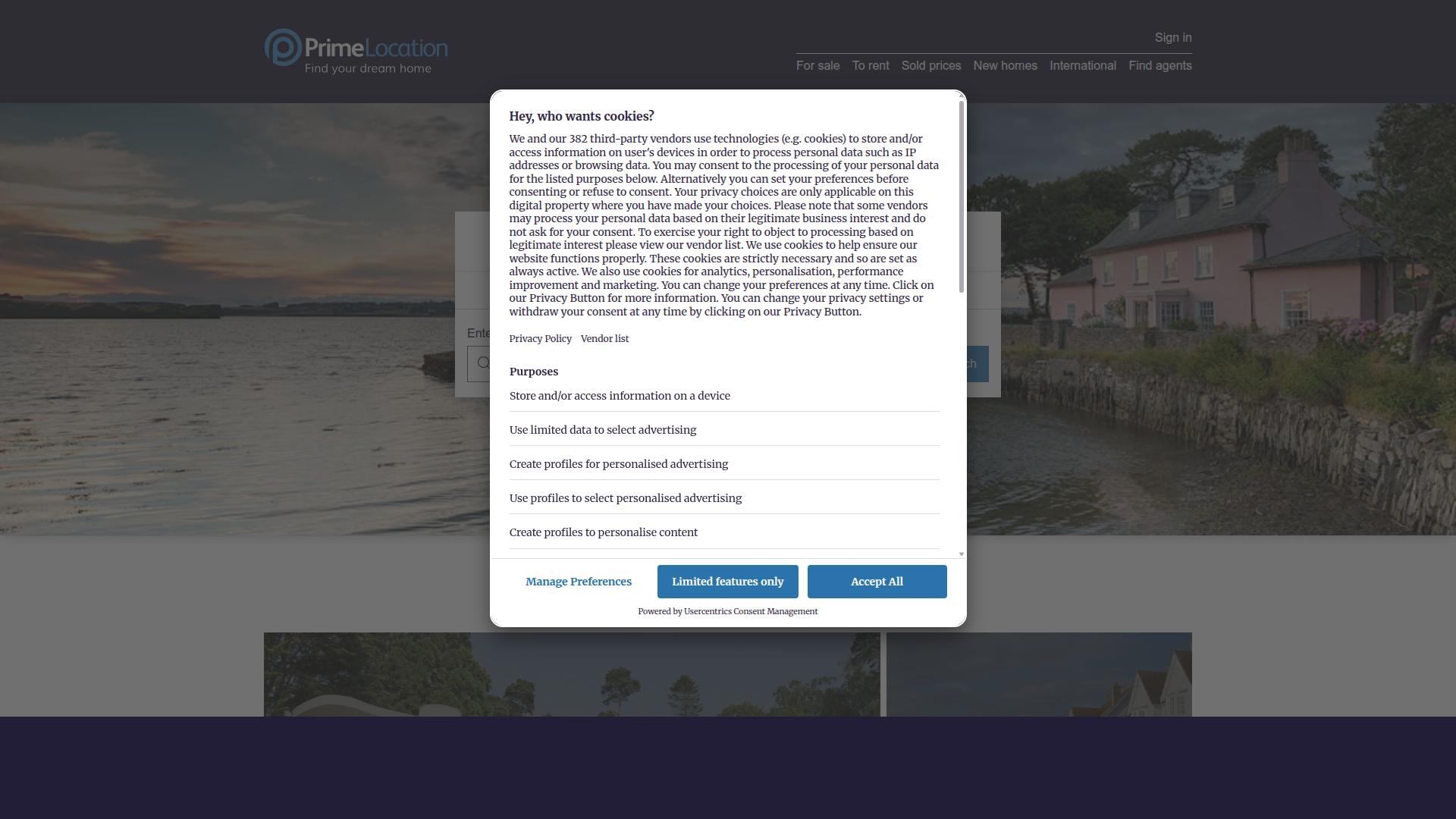Go to Find agents
This screenshot has width=1456, height=819.
[x=1160, y=65]
